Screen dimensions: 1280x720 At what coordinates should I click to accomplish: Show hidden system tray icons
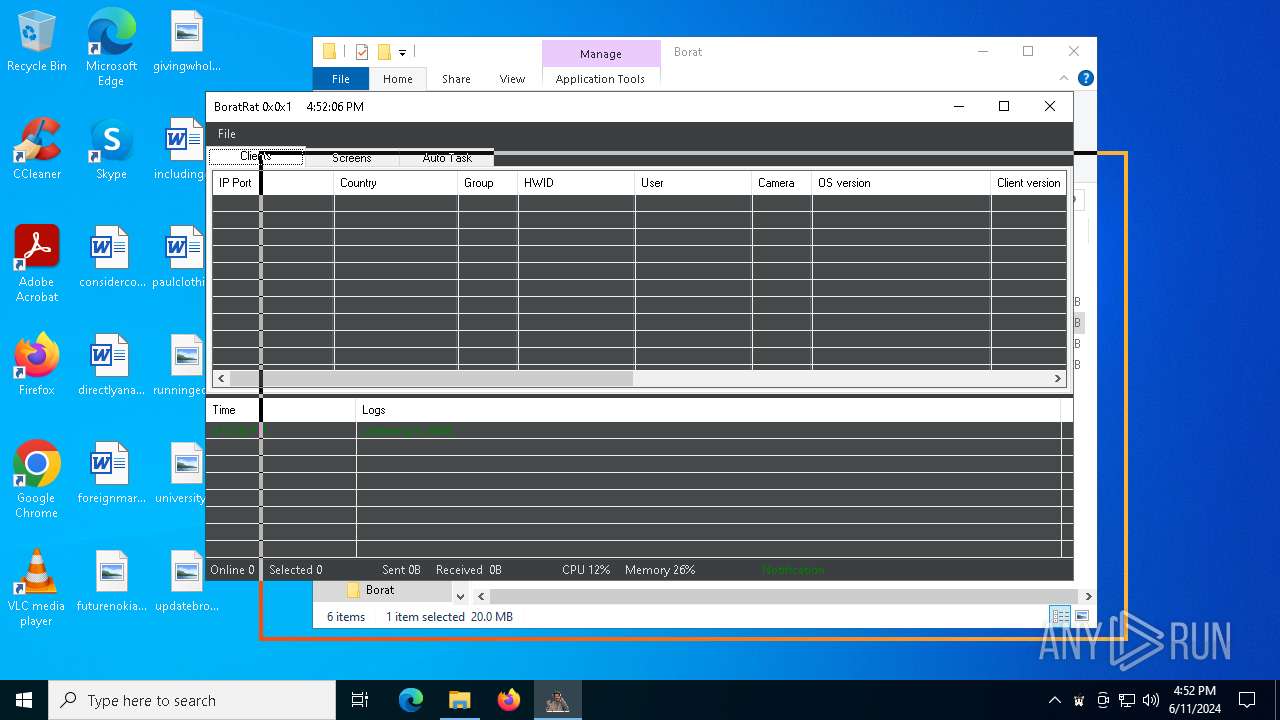click(x=1054, y=700)
